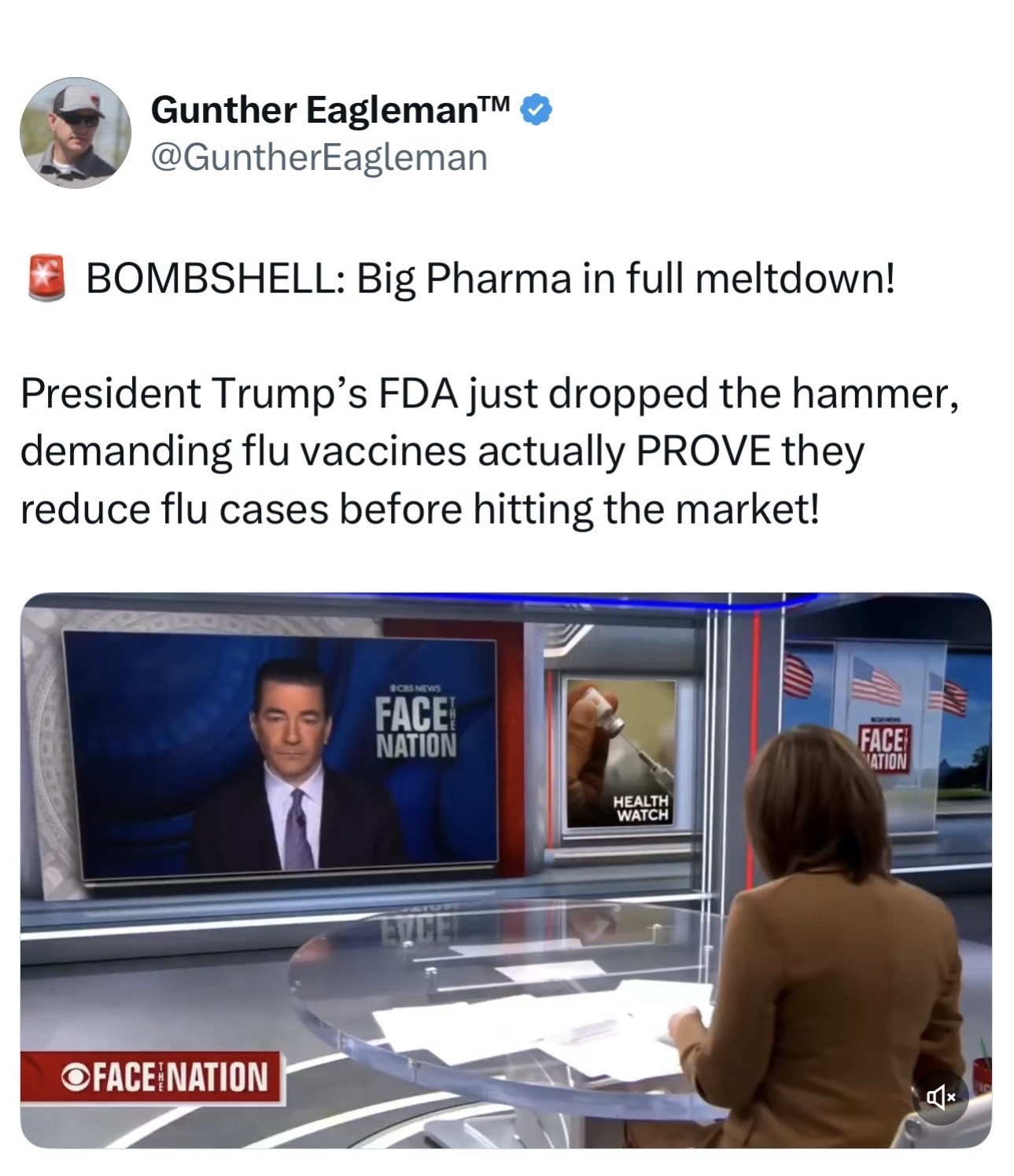This screenshot has width=1014, height=1176.
Task: Open the @GuntherEagleman handle link
Action: coord(319,157)
